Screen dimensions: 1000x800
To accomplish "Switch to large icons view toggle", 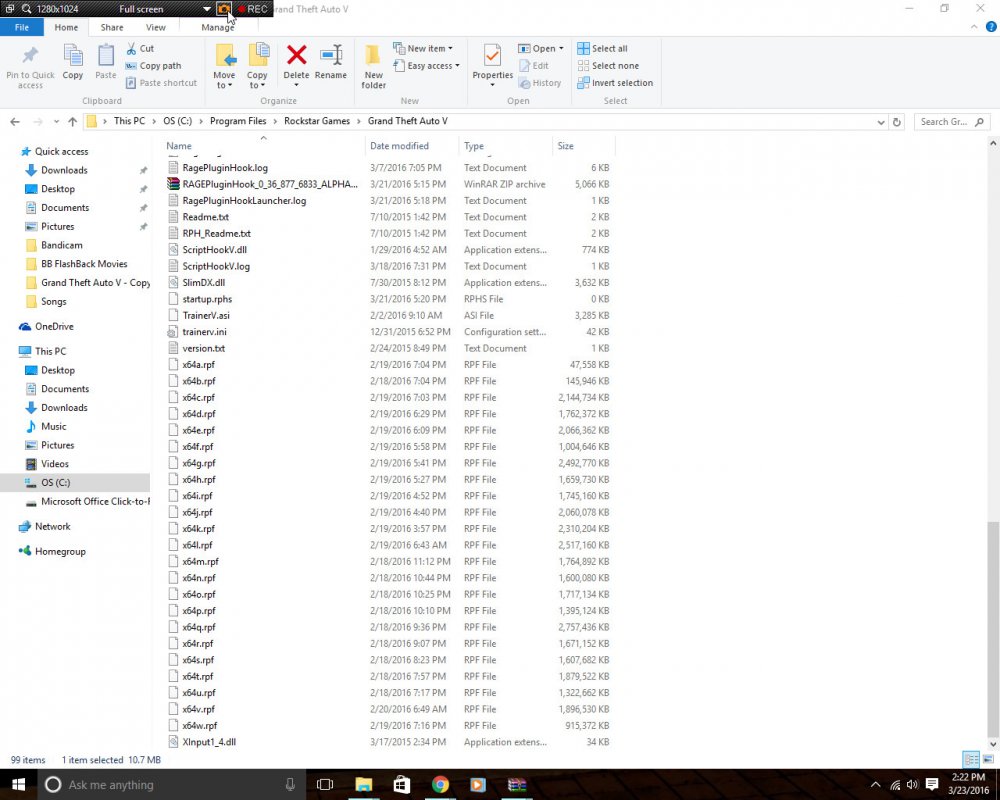I will pyautogui.click(x=988, y=759).
